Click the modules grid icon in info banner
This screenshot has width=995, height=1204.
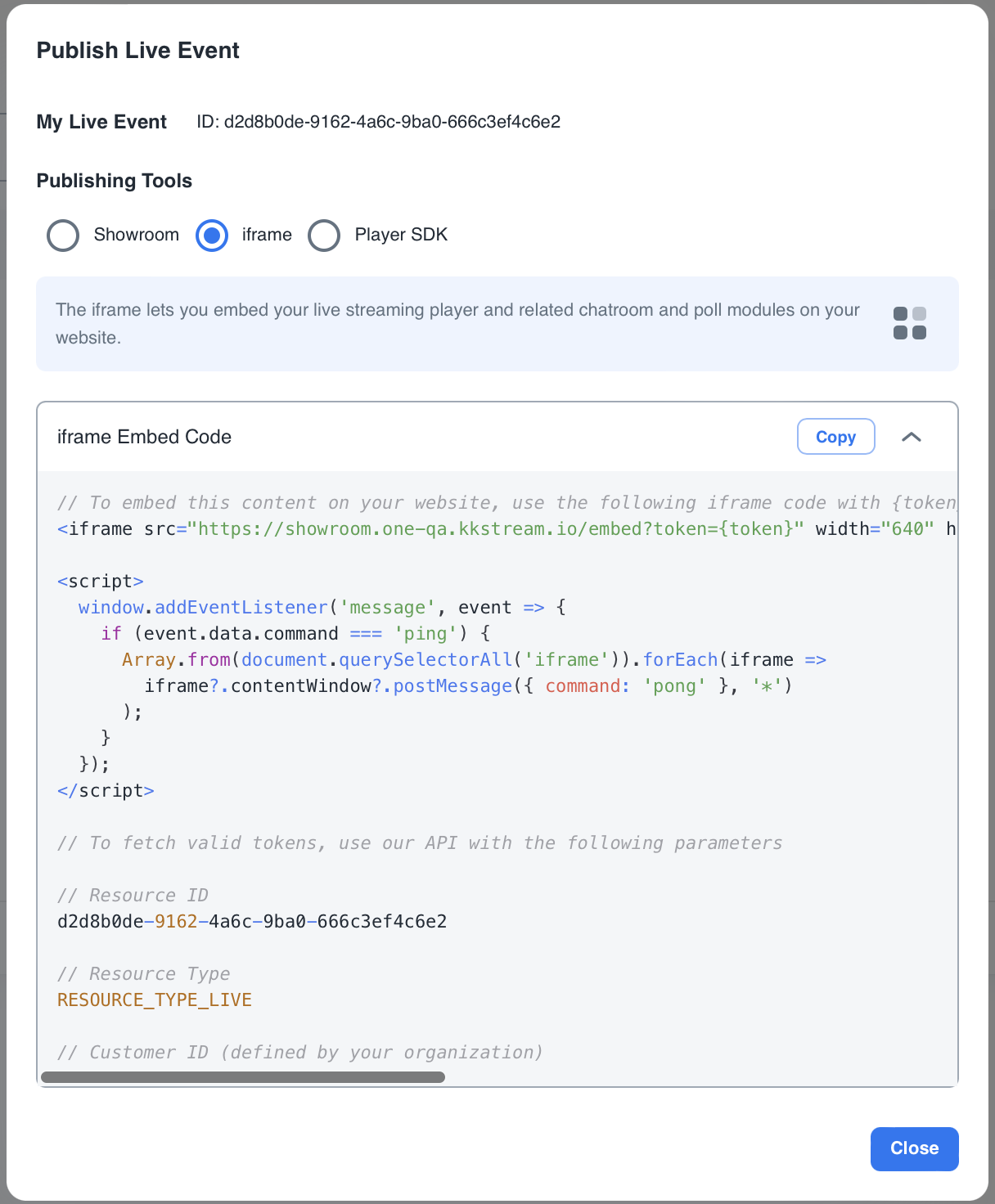click(x=909, y=323)
